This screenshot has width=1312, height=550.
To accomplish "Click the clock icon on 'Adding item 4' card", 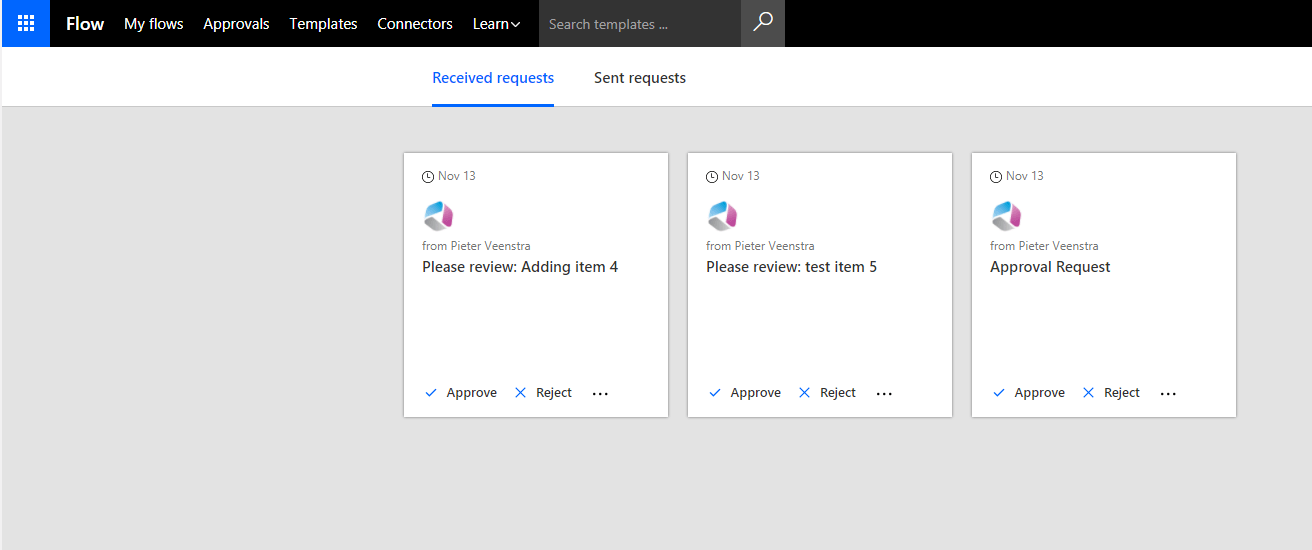I will coord(428,176).
